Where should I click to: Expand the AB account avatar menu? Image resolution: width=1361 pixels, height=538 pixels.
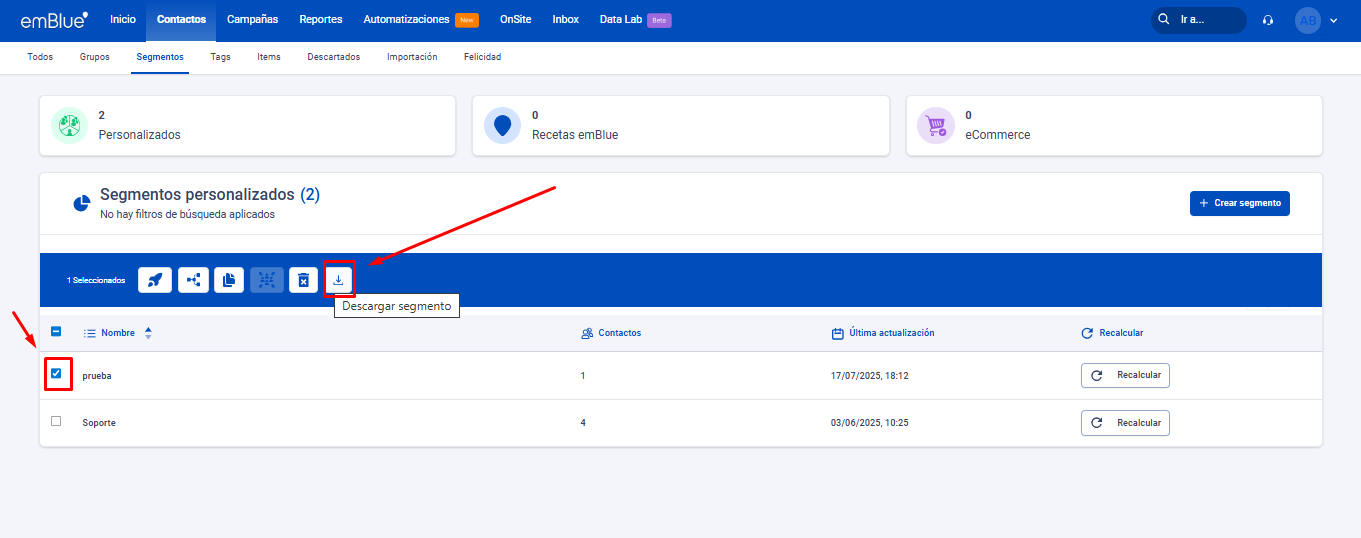click(1316, 20)
